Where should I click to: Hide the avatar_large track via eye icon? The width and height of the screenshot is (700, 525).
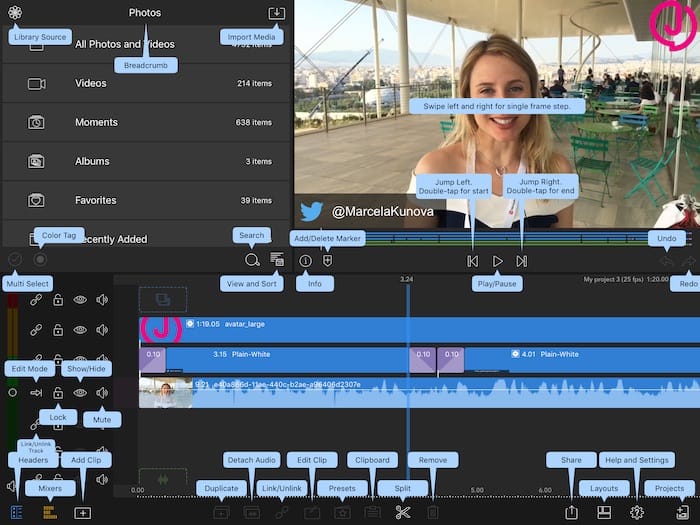[x=80, y=329]
